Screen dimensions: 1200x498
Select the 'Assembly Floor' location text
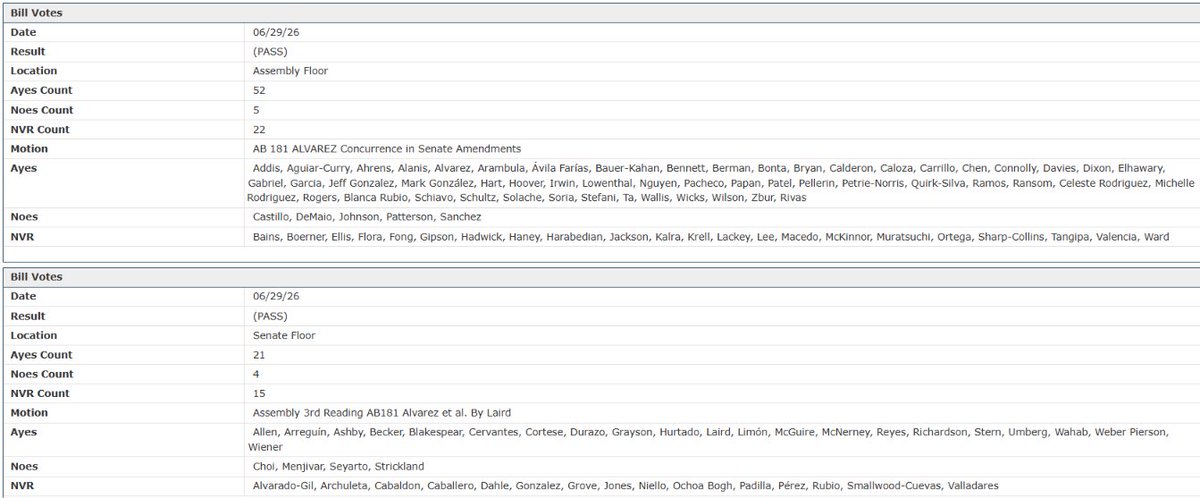click(290, 71)
